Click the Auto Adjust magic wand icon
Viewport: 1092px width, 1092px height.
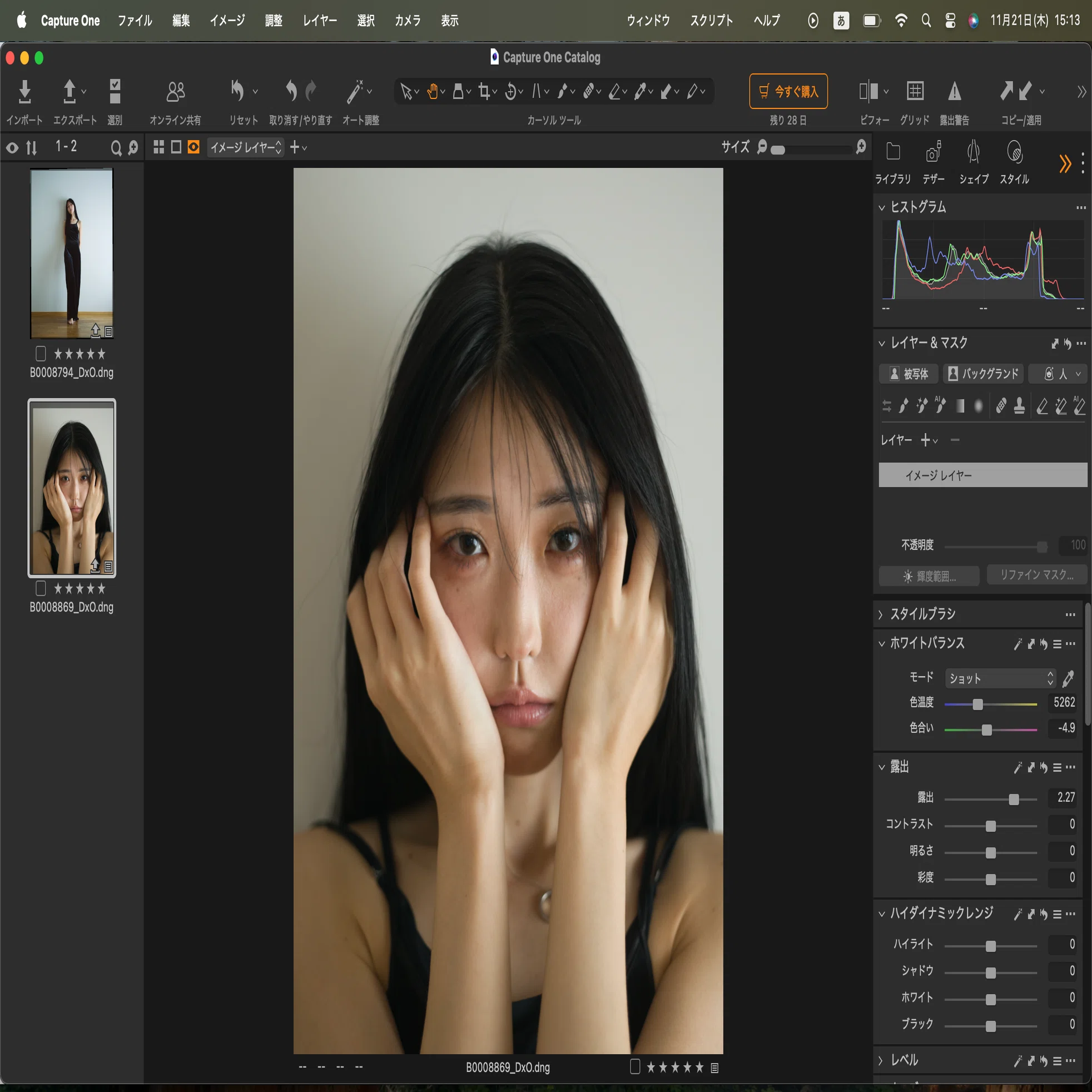point(355,92)
